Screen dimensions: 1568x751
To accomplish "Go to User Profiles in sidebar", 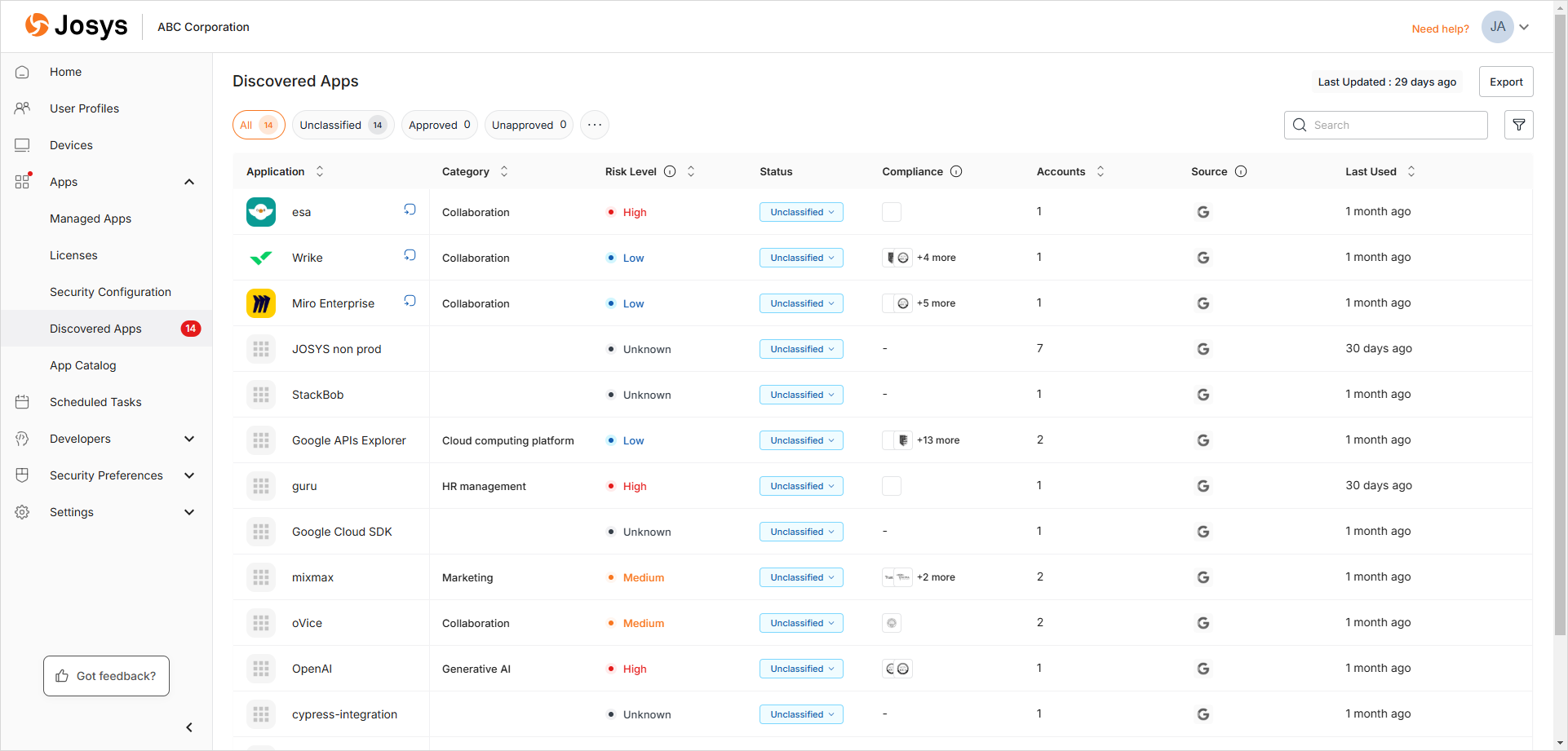I will click(x=84, y=108).
